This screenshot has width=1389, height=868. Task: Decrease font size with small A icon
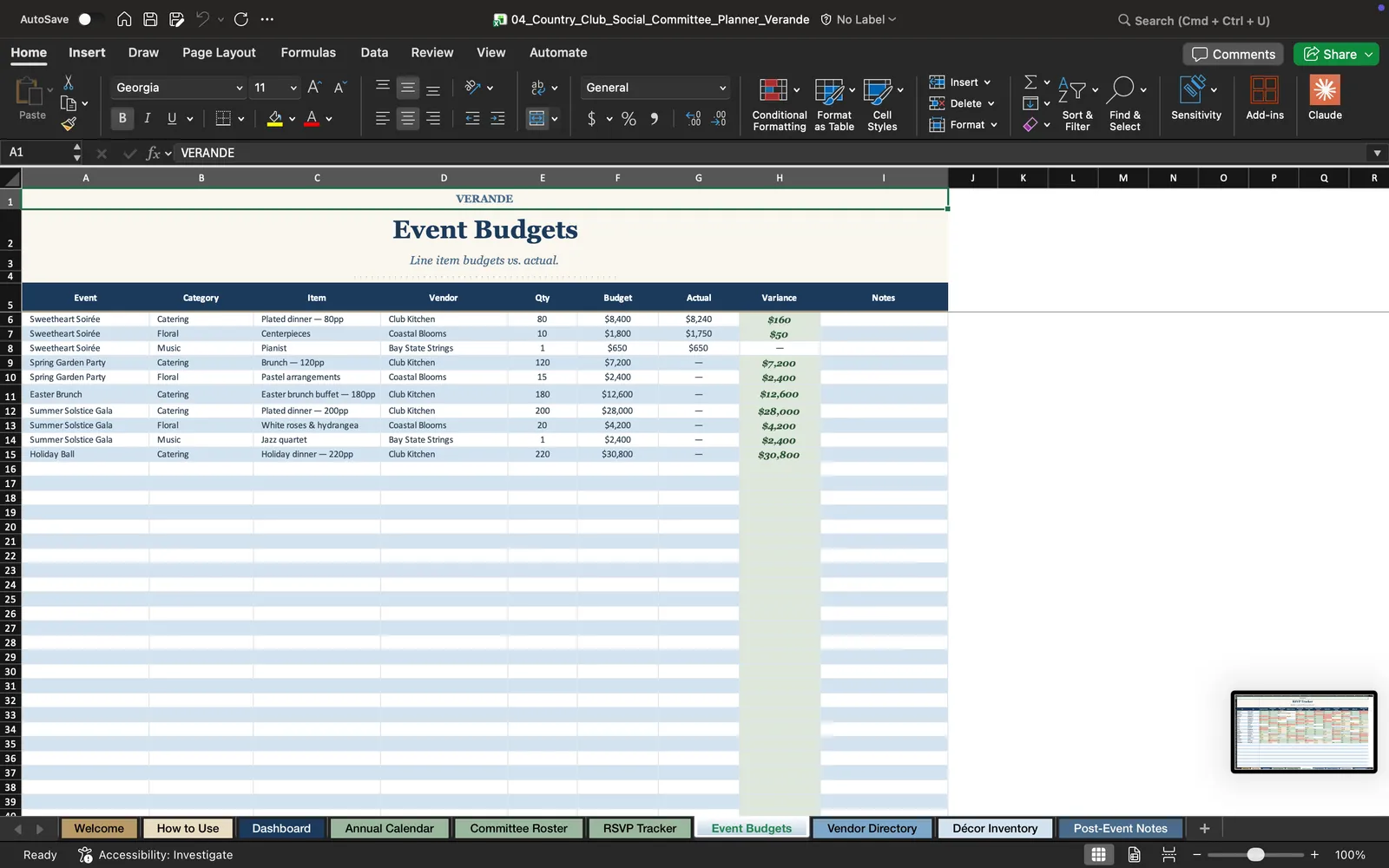[x=340, y=87]
